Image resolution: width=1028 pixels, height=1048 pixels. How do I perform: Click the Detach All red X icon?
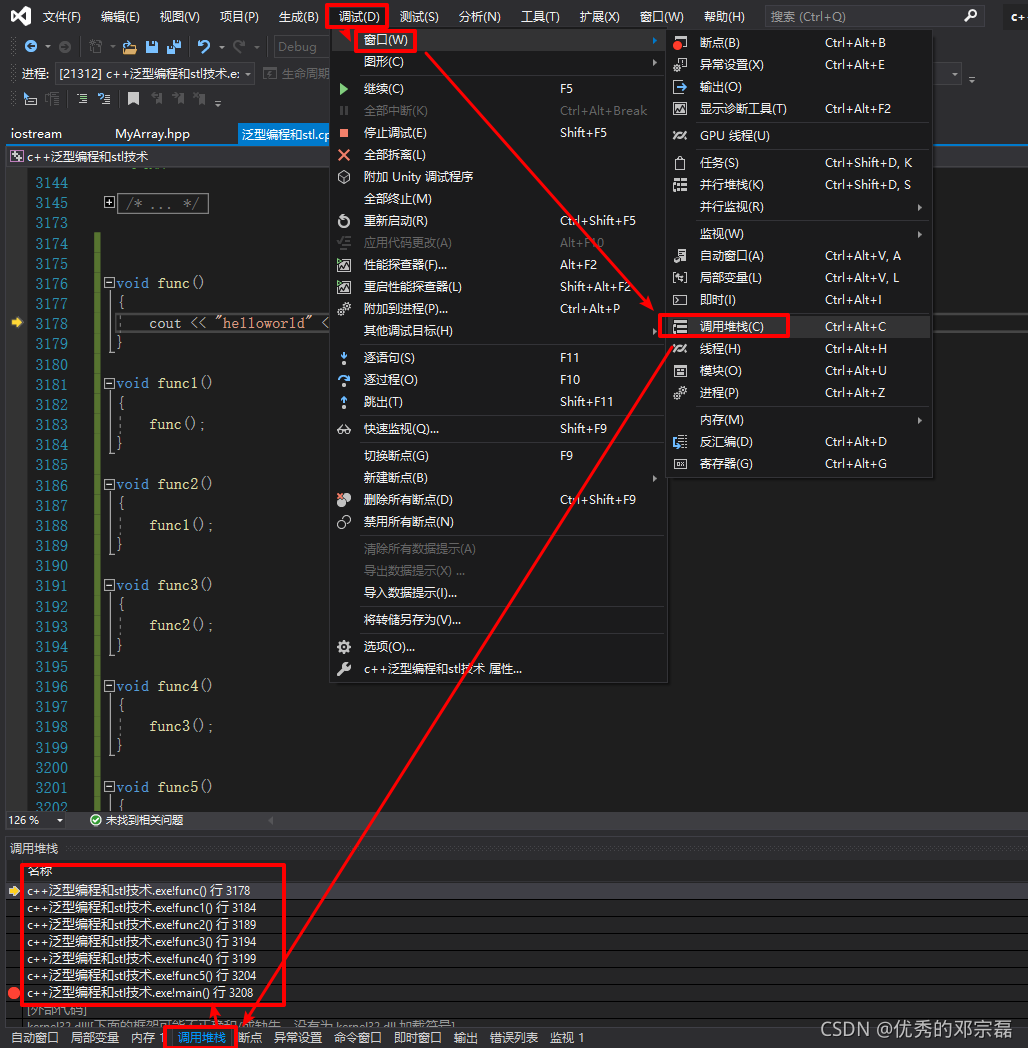click(344, 155)
